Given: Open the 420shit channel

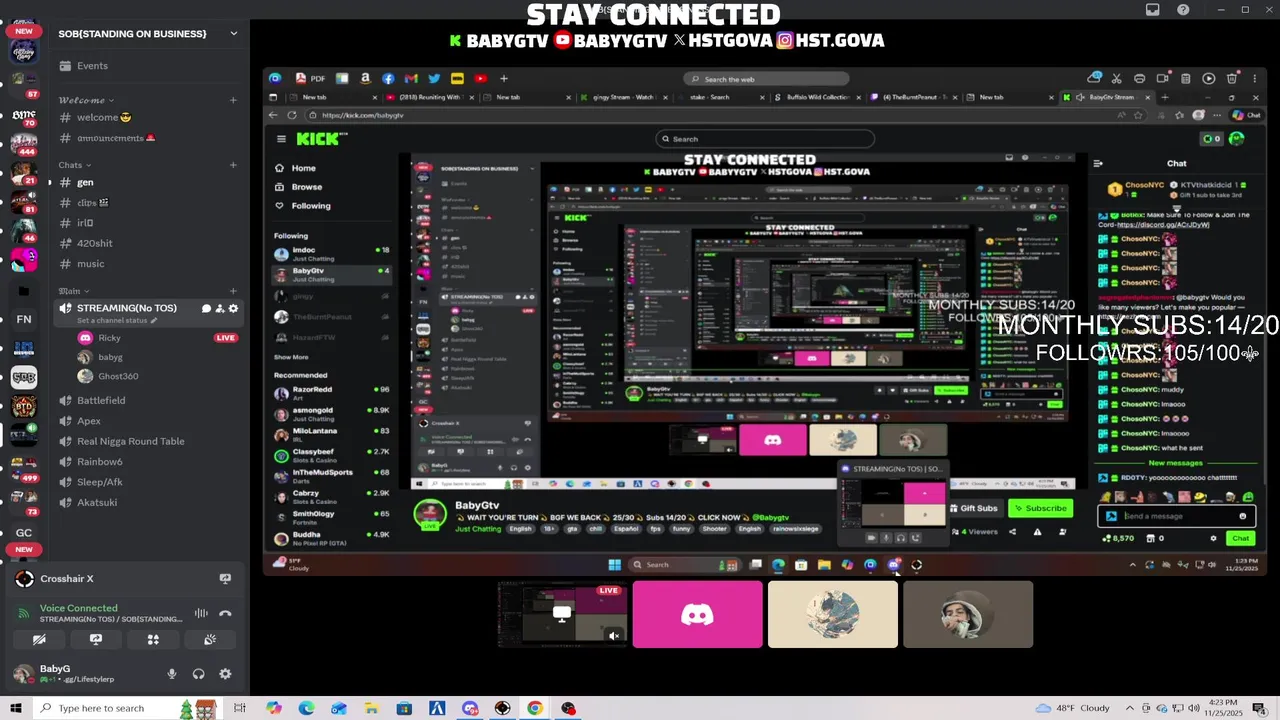Looking at the screenshot, I should [x=149, y=243].
